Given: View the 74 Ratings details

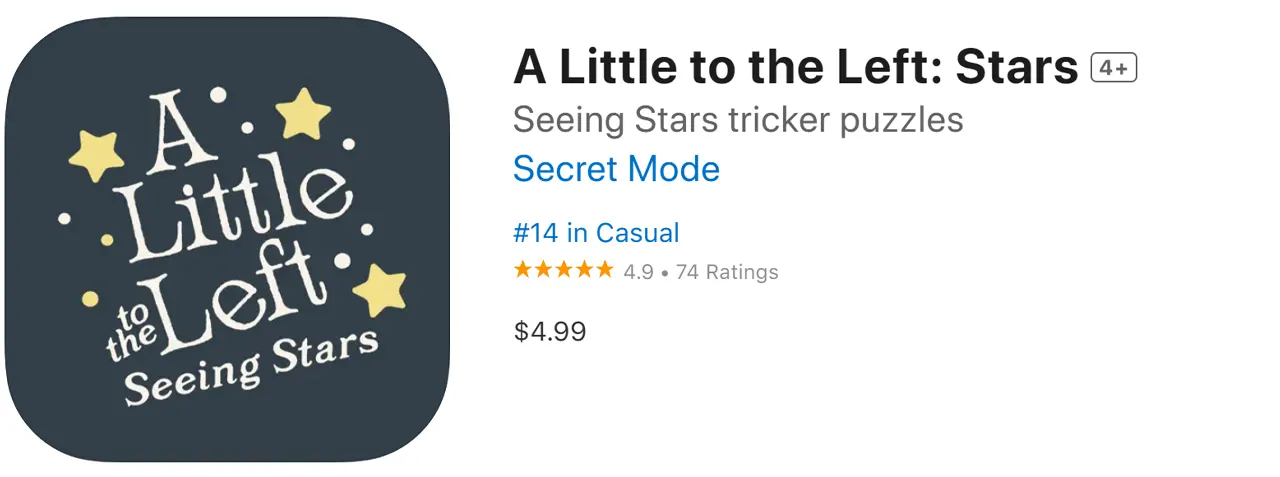Looking at the screenshot, I should (727, 272).
